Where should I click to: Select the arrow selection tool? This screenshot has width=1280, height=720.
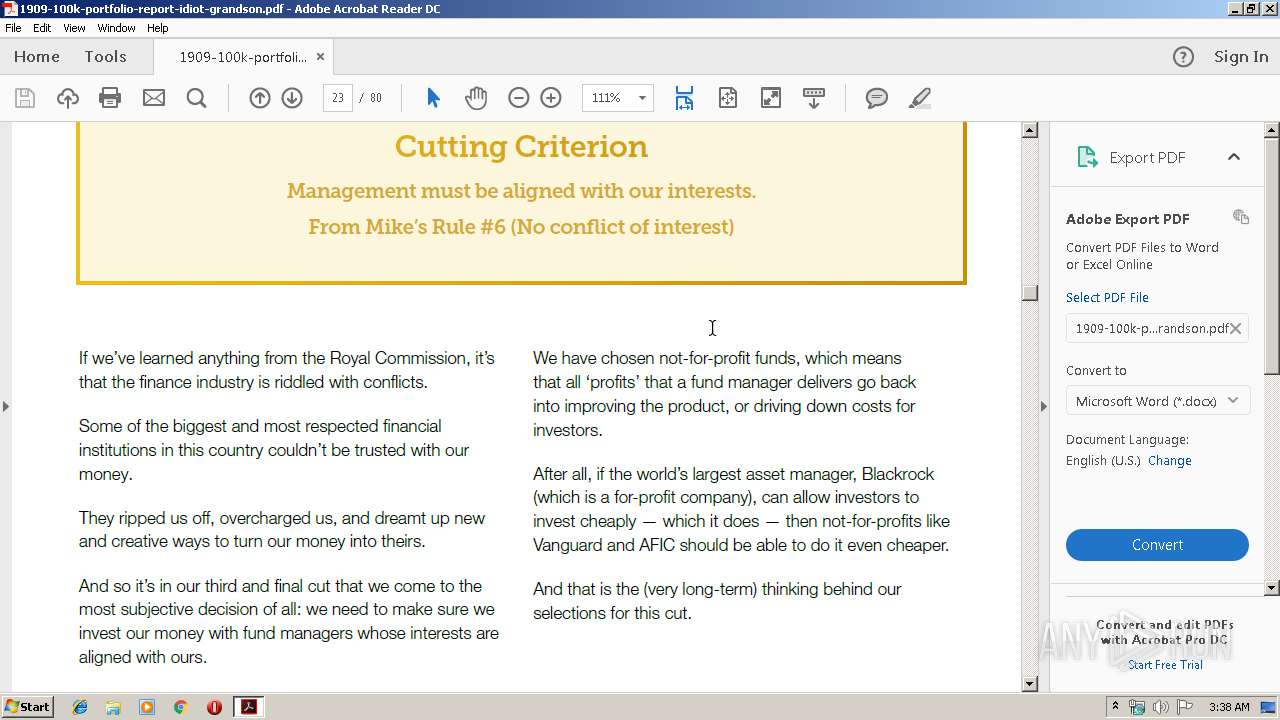pyautogui.click(x=433, y=98)
